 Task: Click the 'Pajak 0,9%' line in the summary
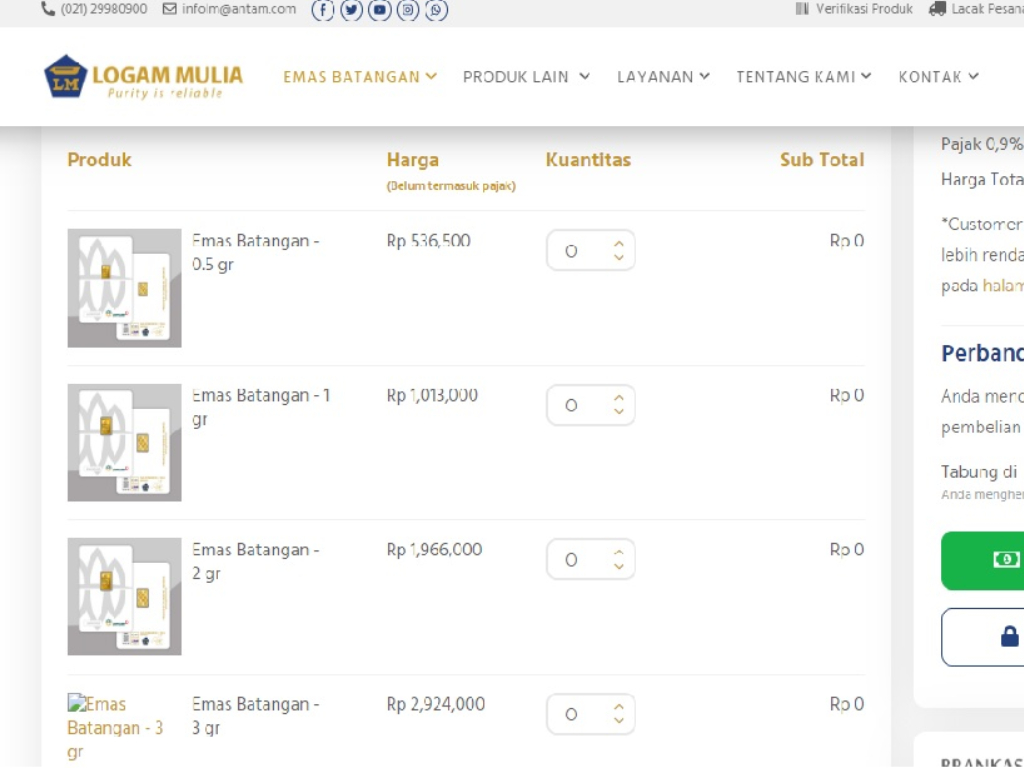click(982, 144)
